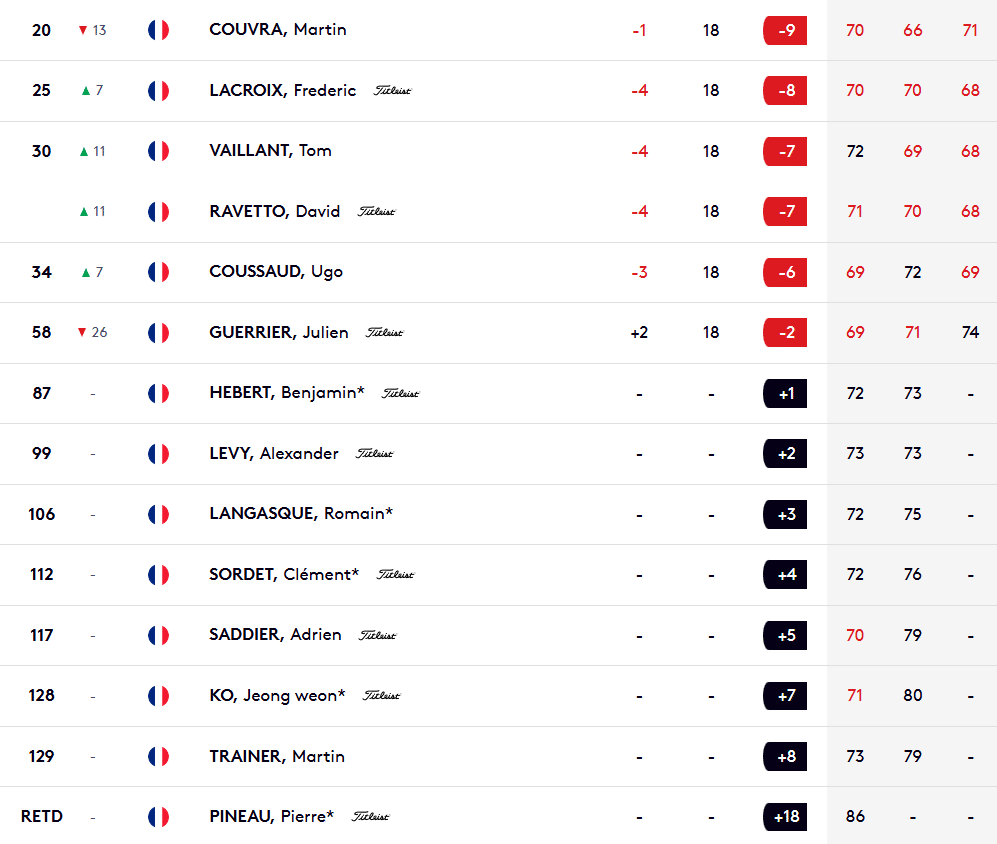Click the Titleist logo next to LACROIX, Frederic
The width and height of the screenshot is (997, 844).
(x=392, y=91)
